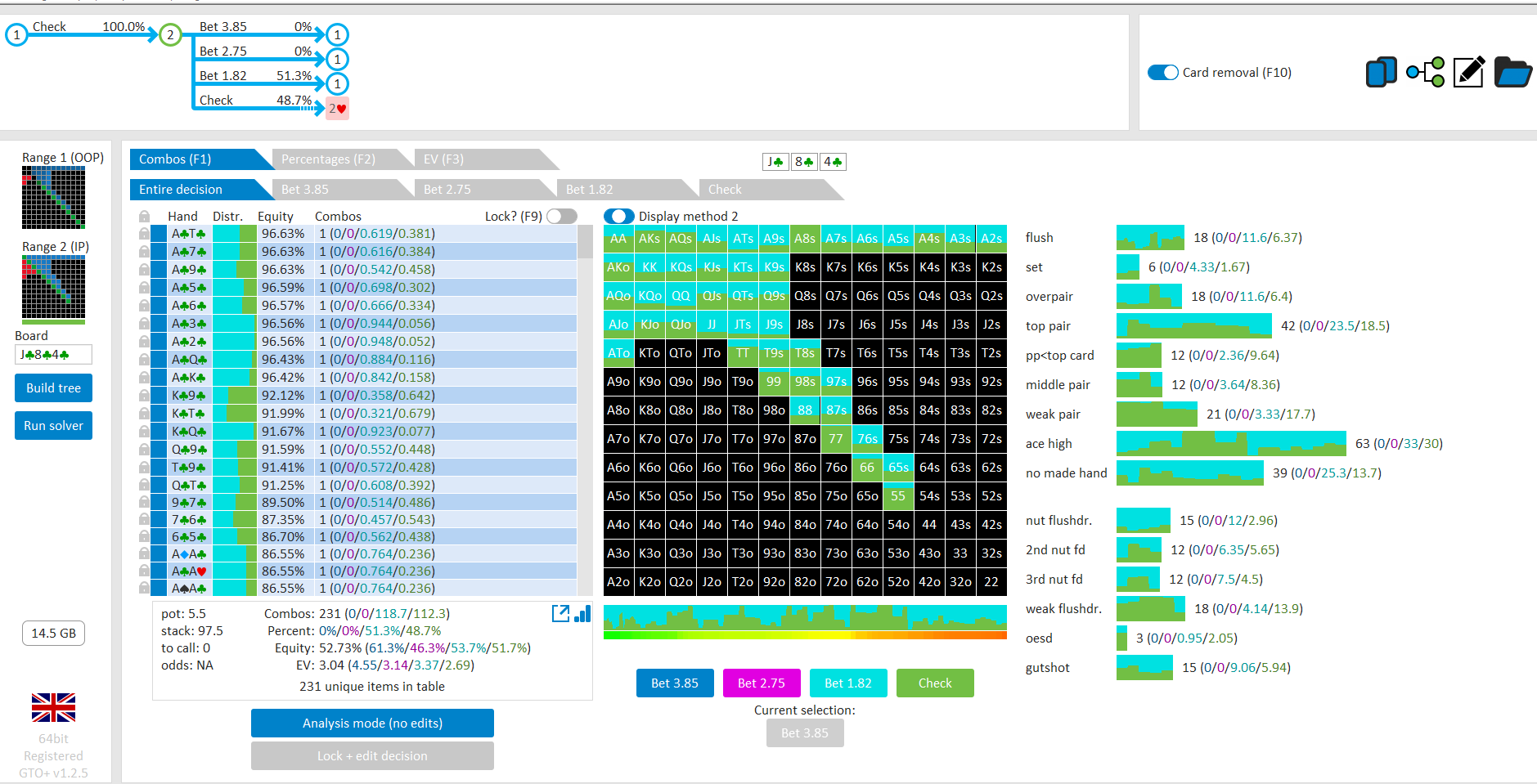Click the ace high category bar

point(1231,444)
